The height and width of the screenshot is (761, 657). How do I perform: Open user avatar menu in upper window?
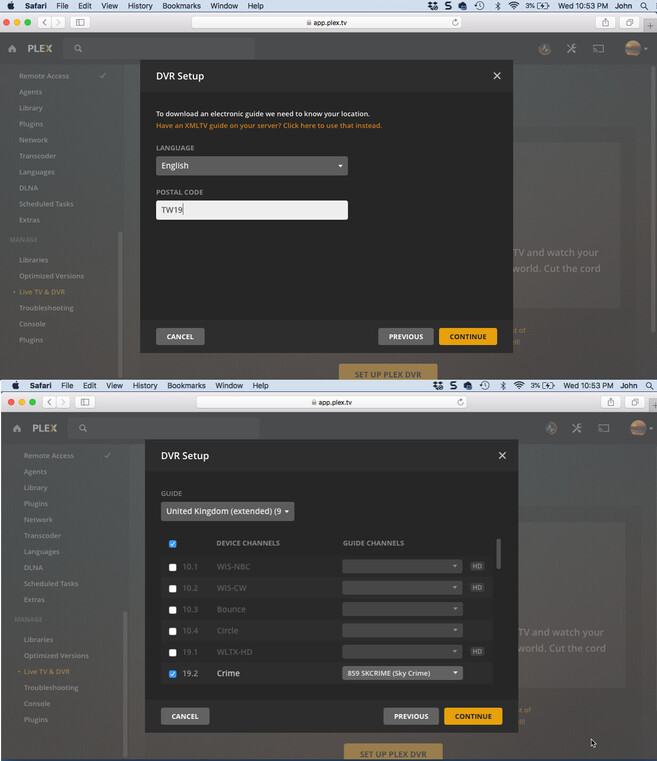[635, 49]
